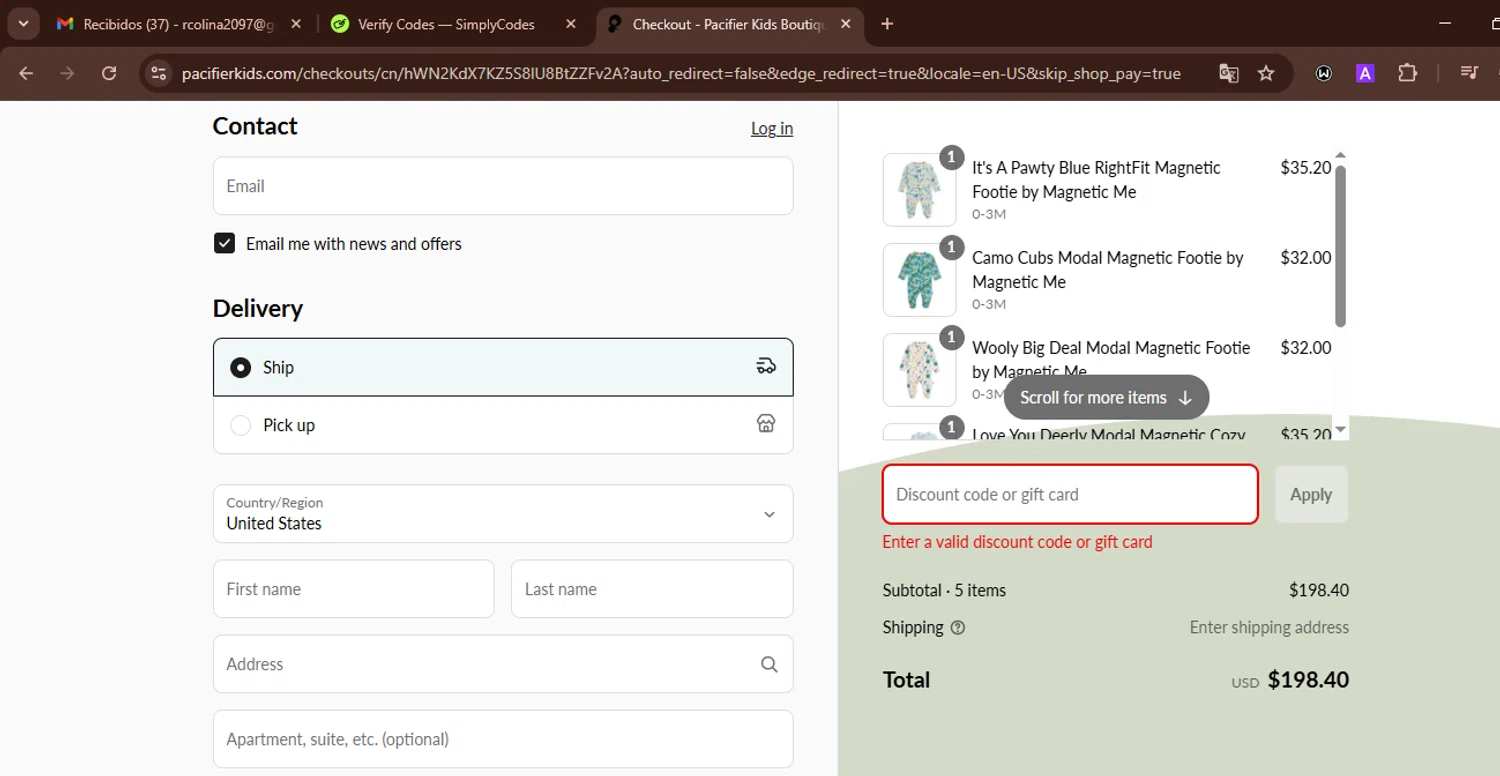
Task: Click the It's A Pawty Blue RightFit title
Action: pos(1096,180)
